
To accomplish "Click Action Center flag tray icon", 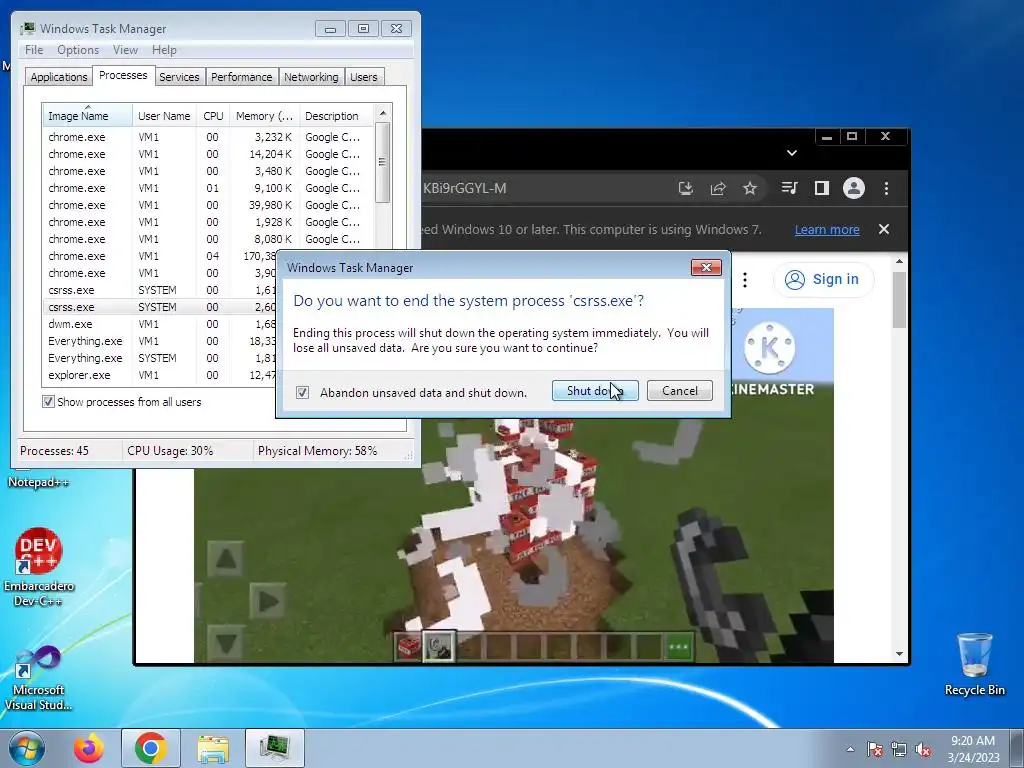I will point(875,750).
